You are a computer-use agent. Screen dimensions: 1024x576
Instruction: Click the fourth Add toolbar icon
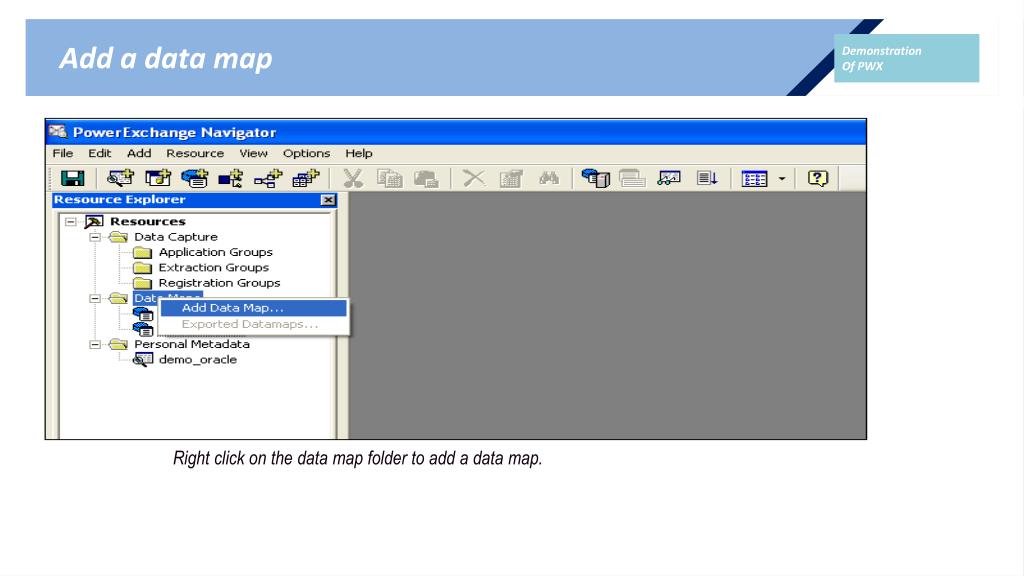(231, 178)
